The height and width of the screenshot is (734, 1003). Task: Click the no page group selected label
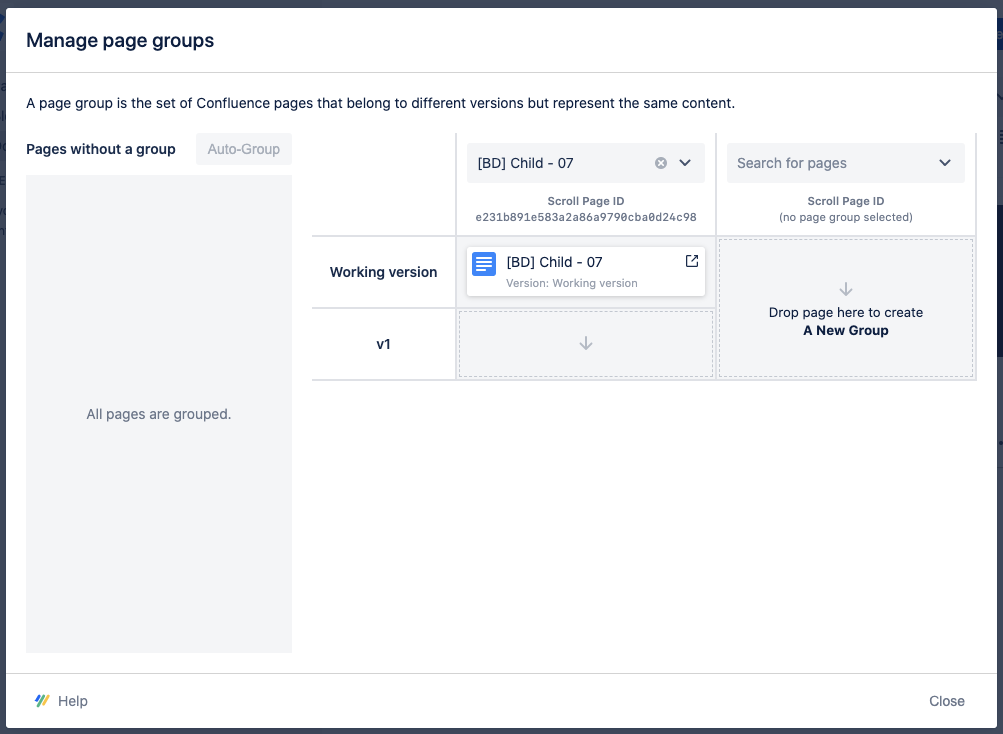point(846,217)
